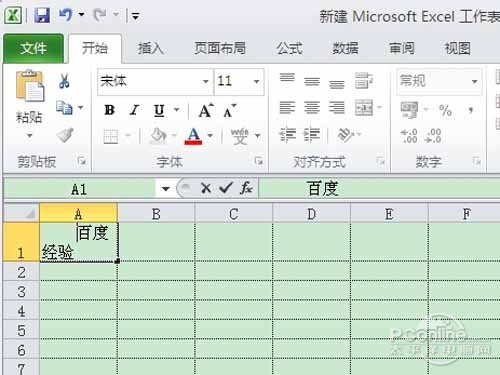
Task: Save the workbook with the floppy icon
Action: (x=42, y=15)
